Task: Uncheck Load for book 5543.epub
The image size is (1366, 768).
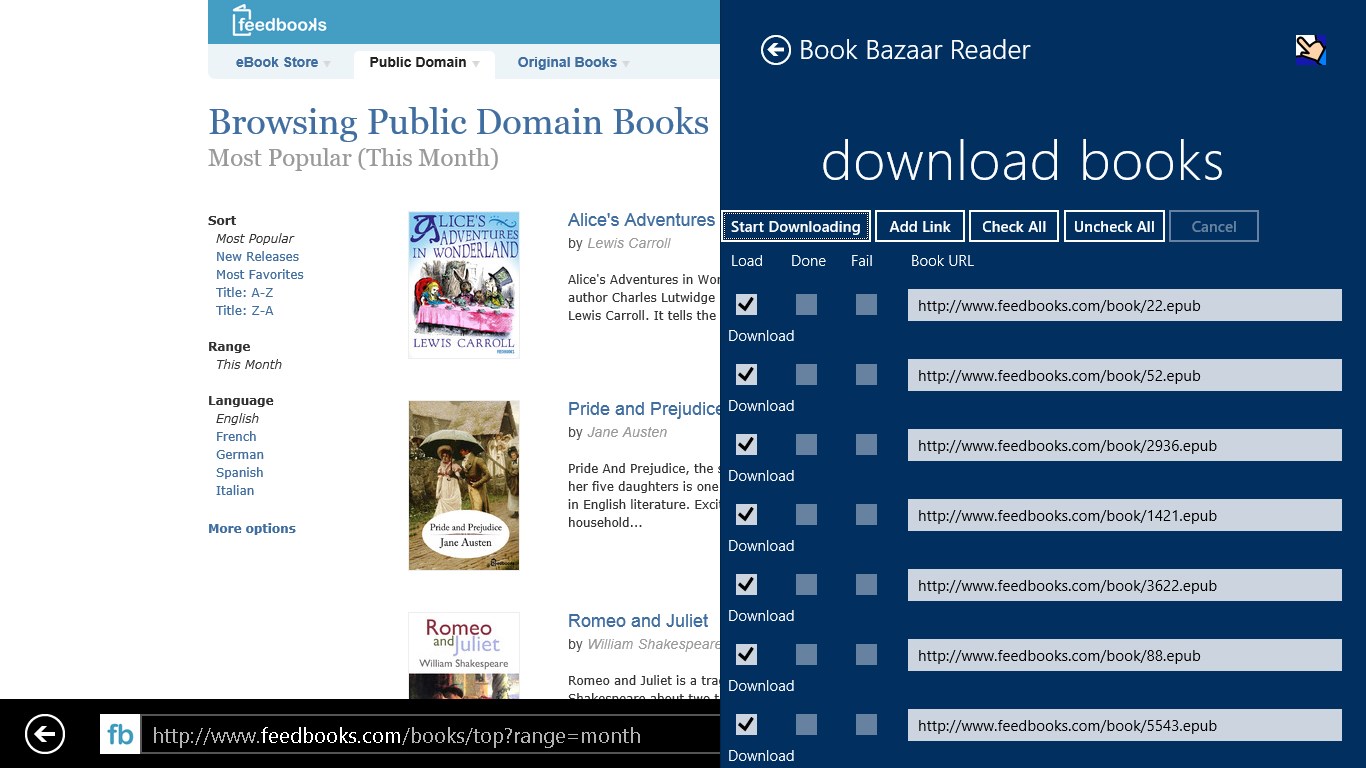Action: point(745,724)
